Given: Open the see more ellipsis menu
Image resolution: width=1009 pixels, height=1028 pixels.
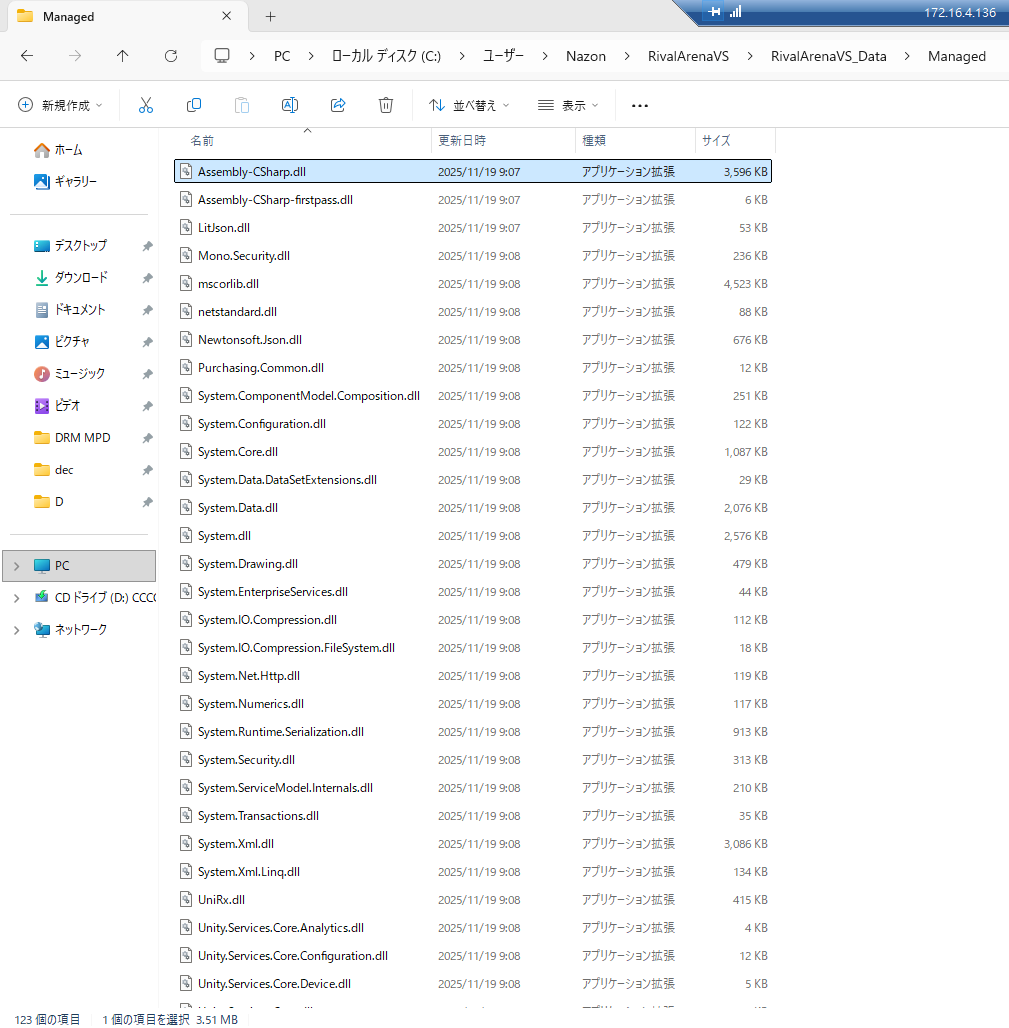Looking at the screenshot, I should pyautogui.click(x=640, y=105).
